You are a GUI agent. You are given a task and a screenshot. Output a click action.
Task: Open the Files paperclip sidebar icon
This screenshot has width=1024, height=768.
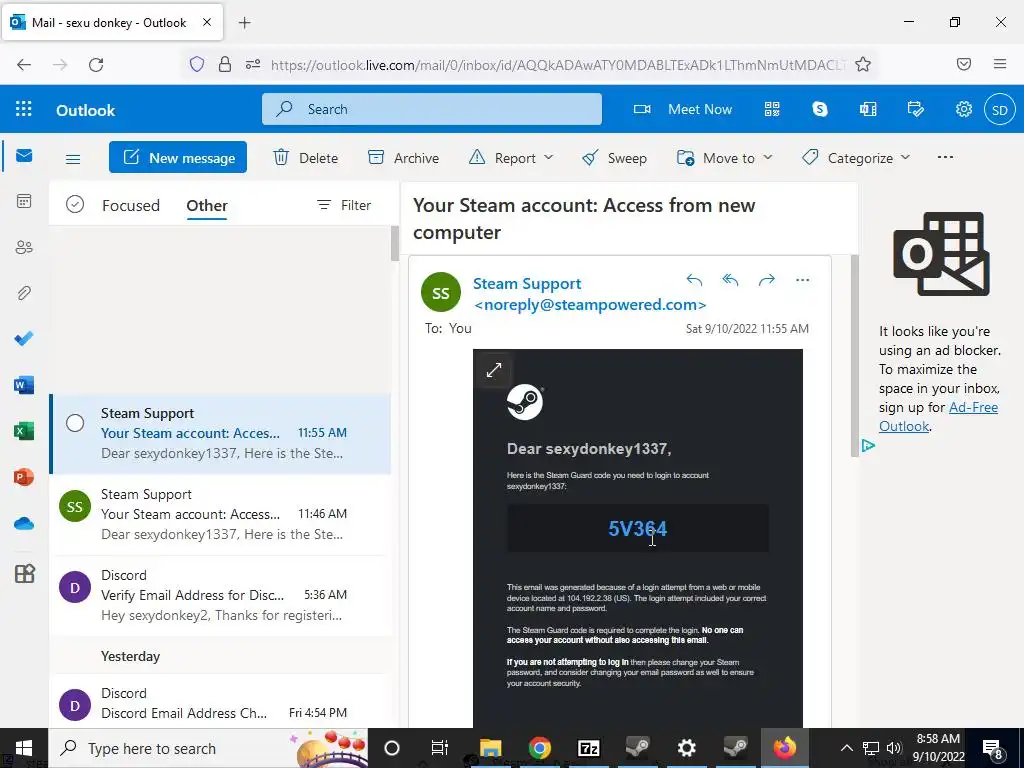click(24, 293)
